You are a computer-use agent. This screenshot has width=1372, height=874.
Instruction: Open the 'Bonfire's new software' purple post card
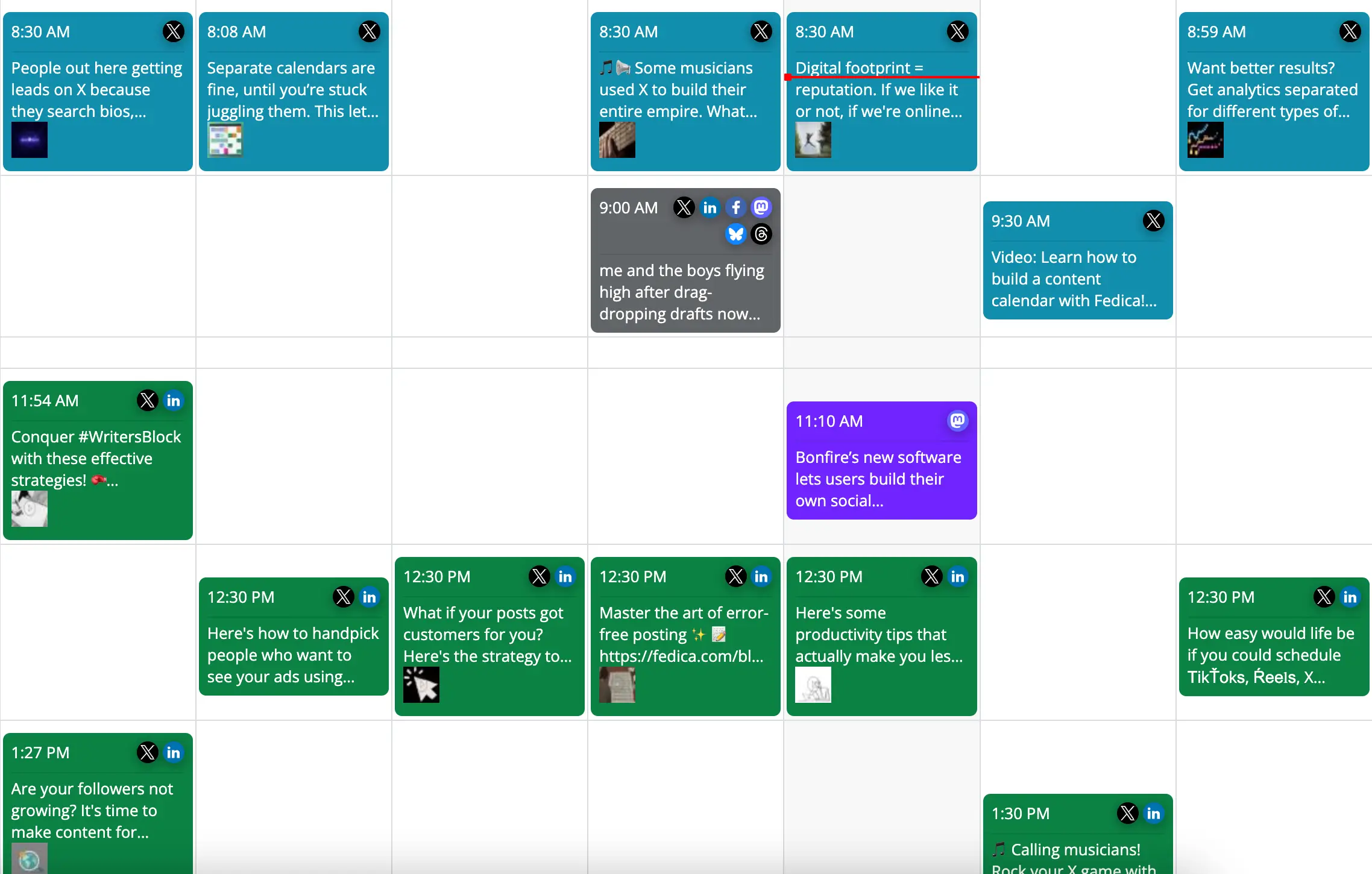coord(880,479)
